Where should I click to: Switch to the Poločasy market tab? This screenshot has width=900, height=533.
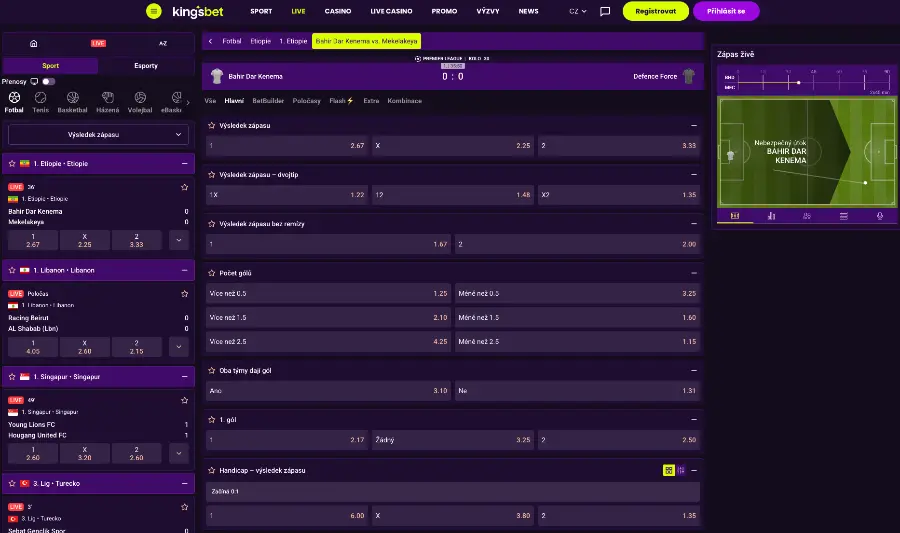click(307, 101)
